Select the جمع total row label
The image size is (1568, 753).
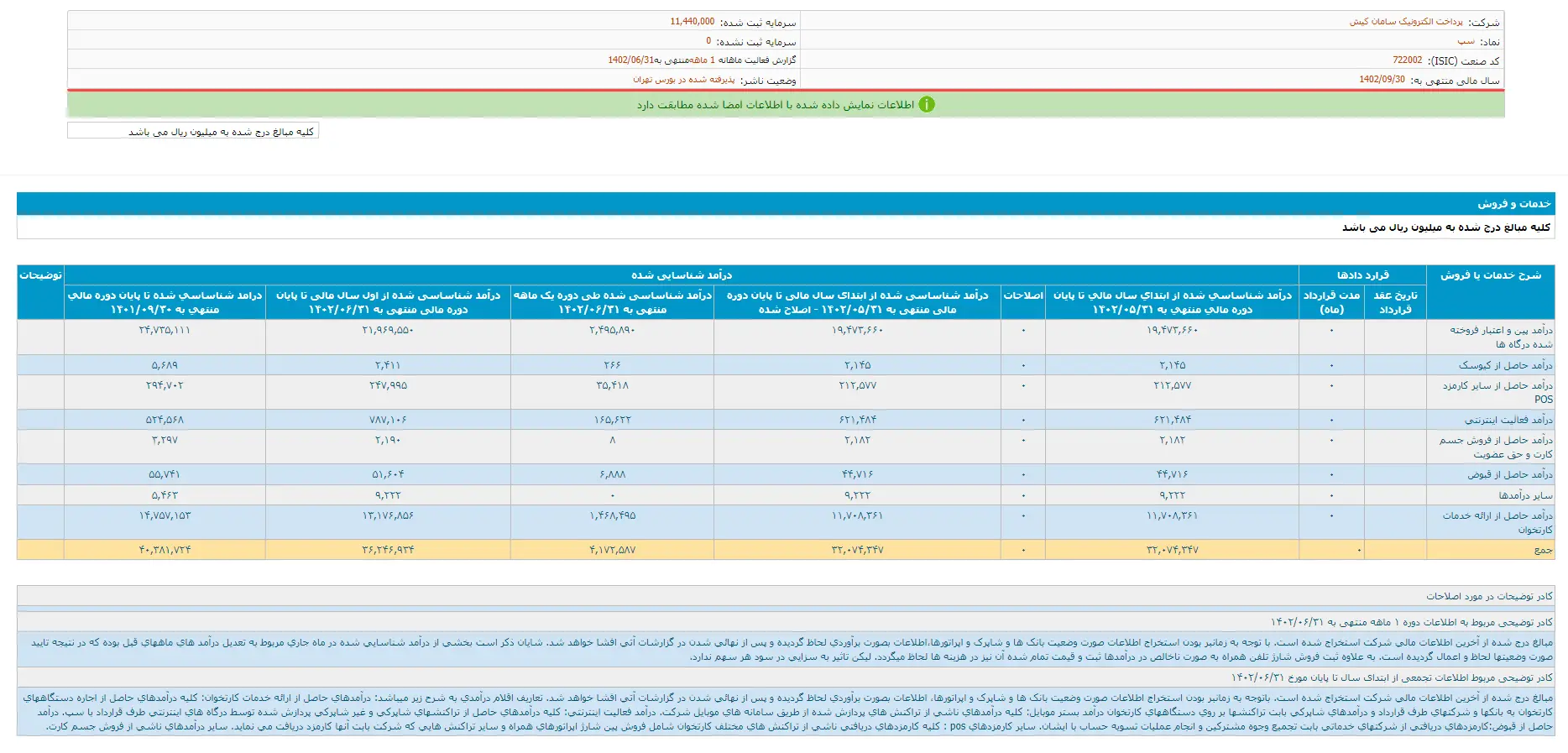click(1544, 550)
